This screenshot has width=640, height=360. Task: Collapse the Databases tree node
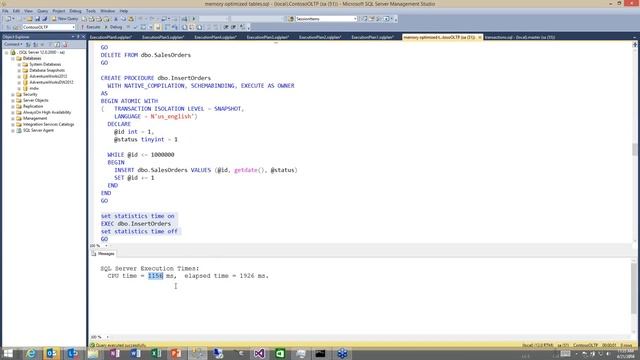pos(13,58)
